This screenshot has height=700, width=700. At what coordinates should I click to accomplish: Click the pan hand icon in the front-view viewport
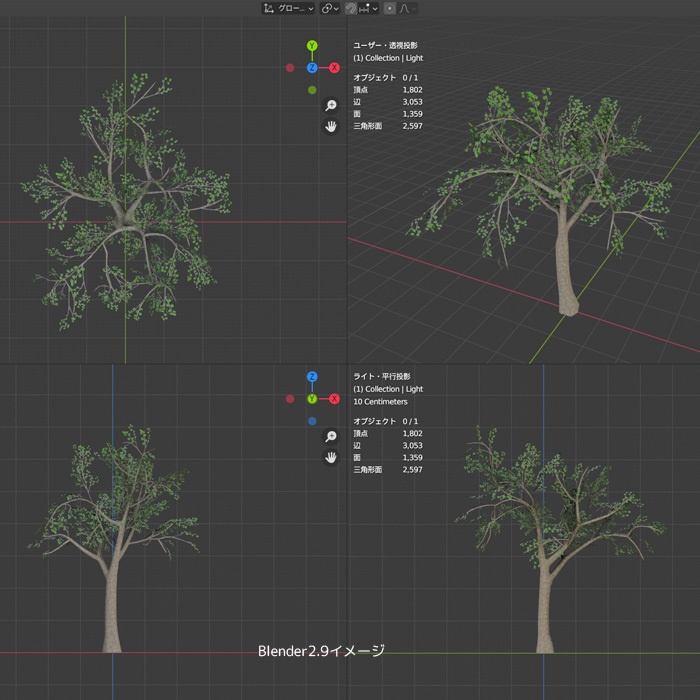(331, 457)
